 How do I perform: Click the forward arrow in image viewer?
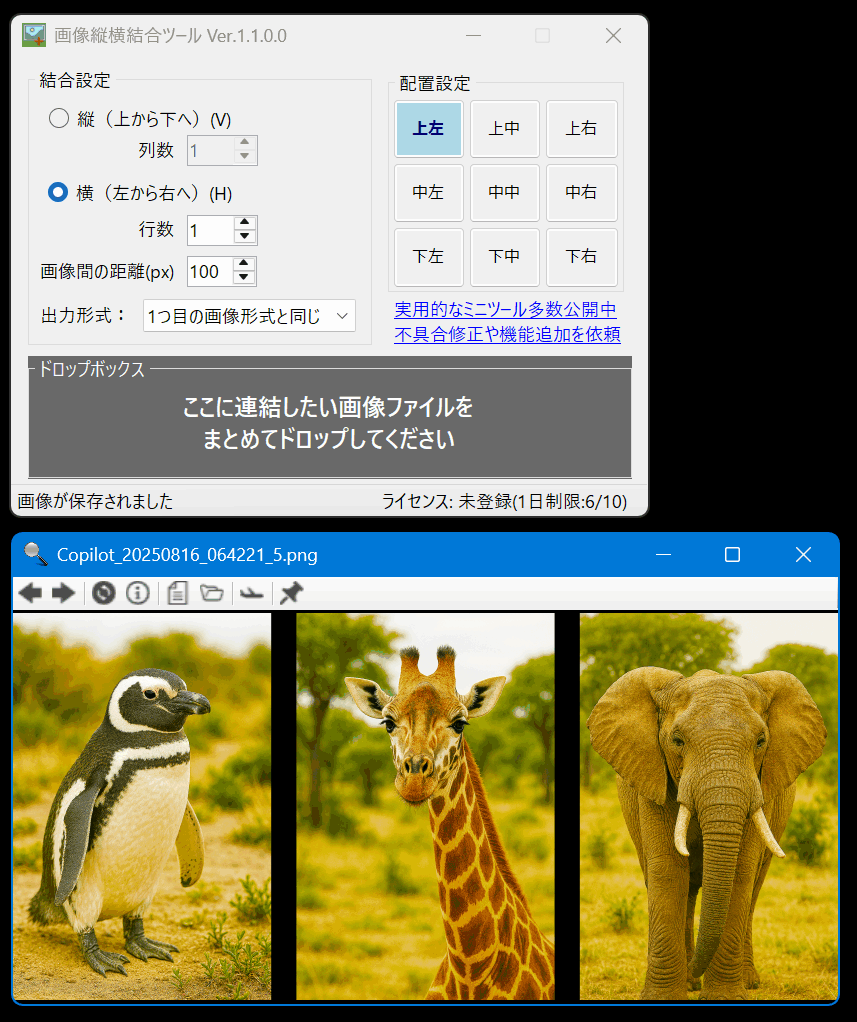pyautogui.click(x=64, y=594)
